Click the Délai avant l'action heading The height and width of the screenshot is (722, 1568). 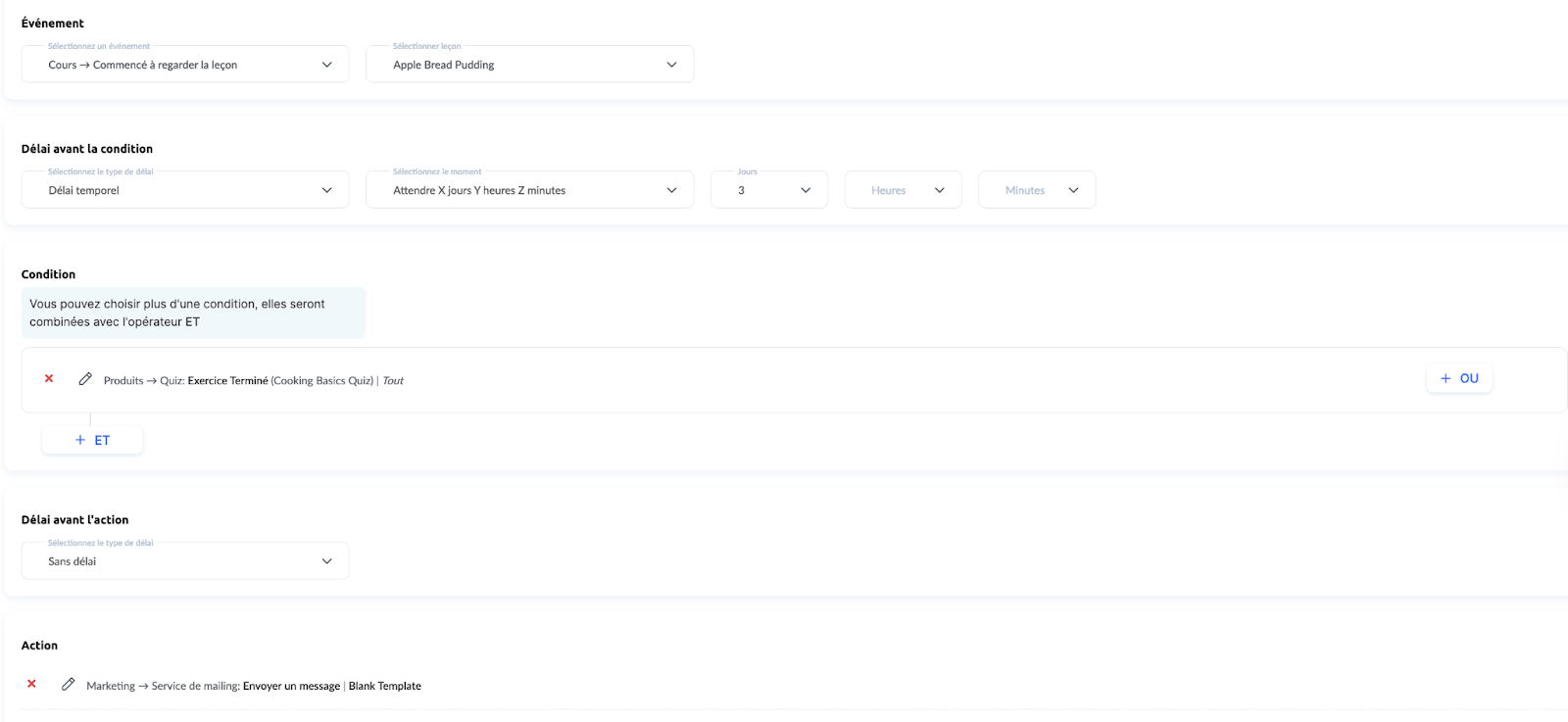coord(74,520)
